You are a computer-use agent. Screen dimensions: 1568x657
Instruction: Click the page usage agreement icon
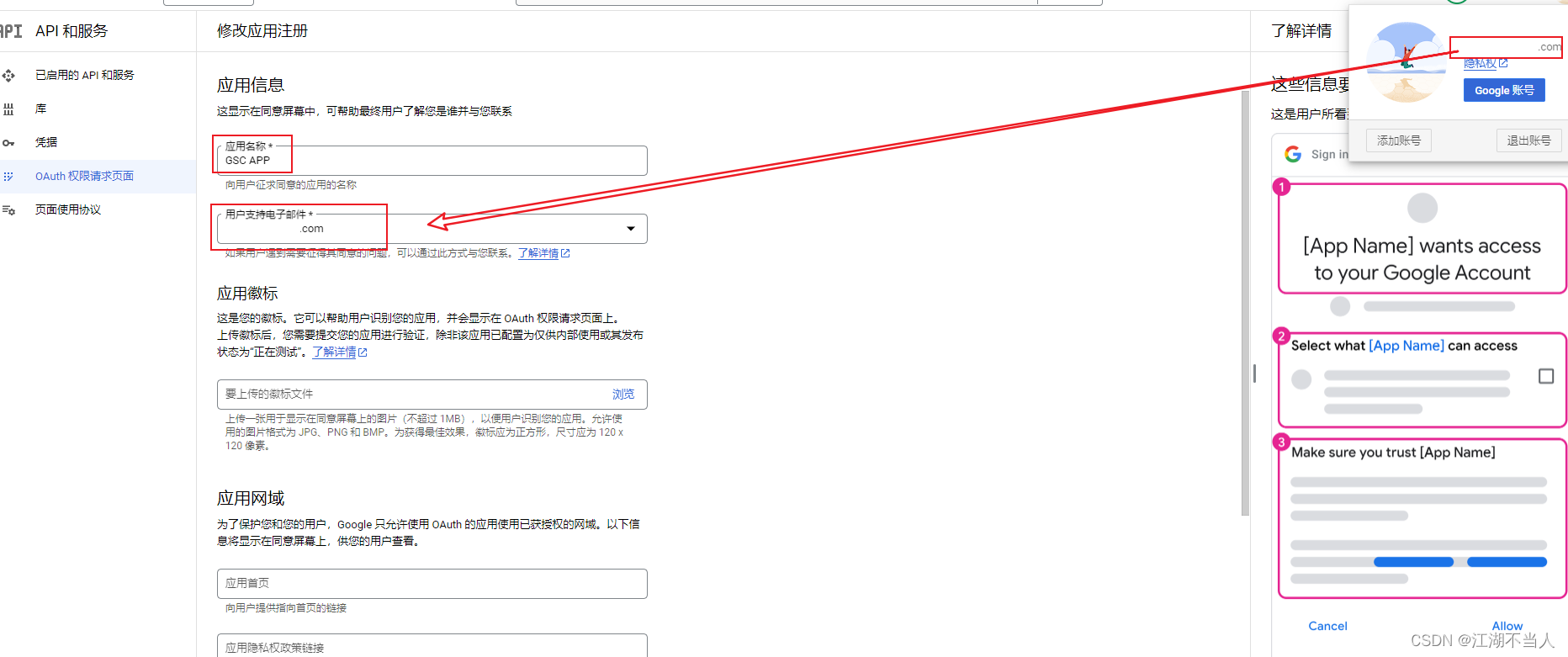point(8,210)
